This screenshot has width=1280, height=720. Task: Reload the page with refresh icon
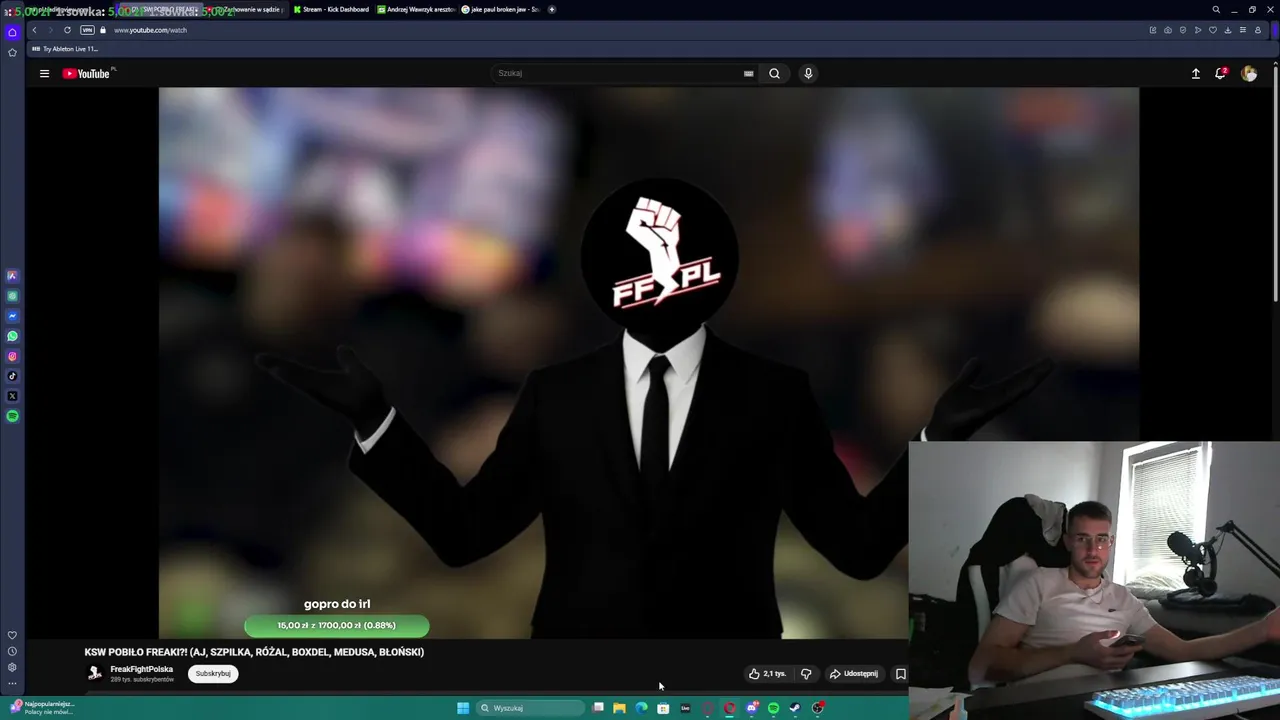pos(68,30)
